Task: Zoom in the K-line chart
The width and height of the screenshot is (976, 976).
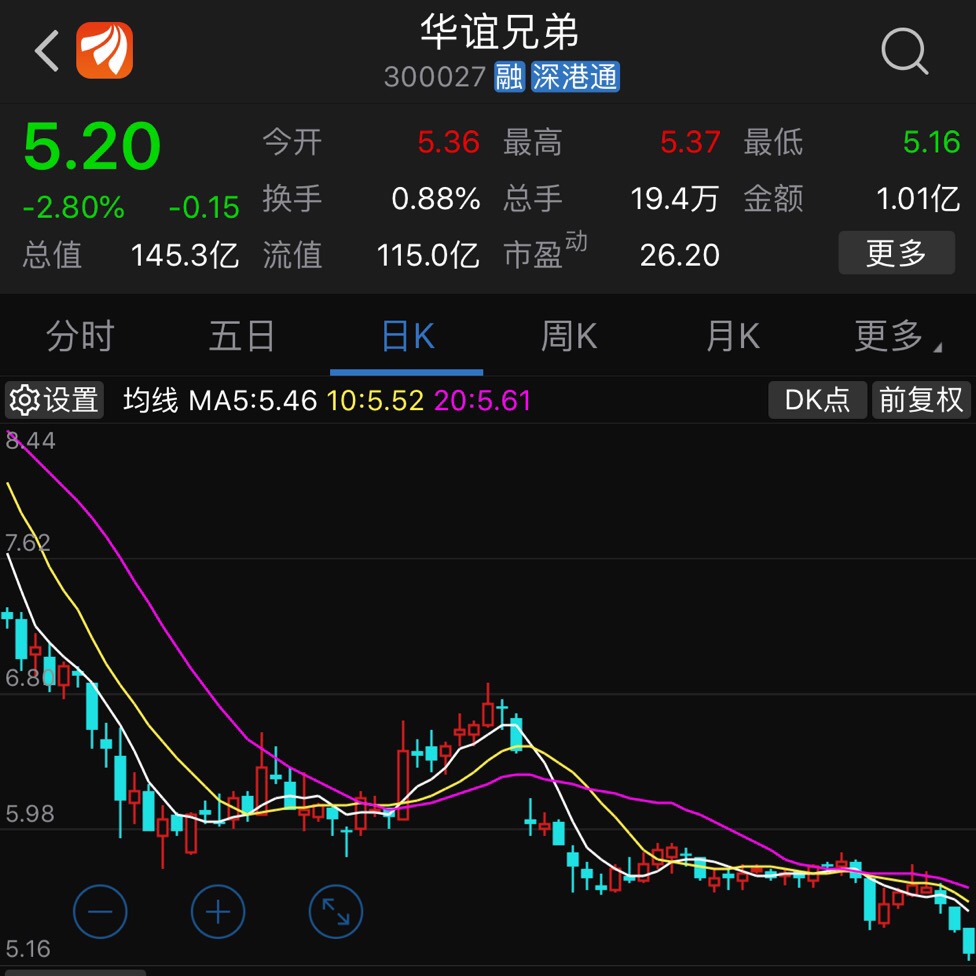Action: pos(218,911)
